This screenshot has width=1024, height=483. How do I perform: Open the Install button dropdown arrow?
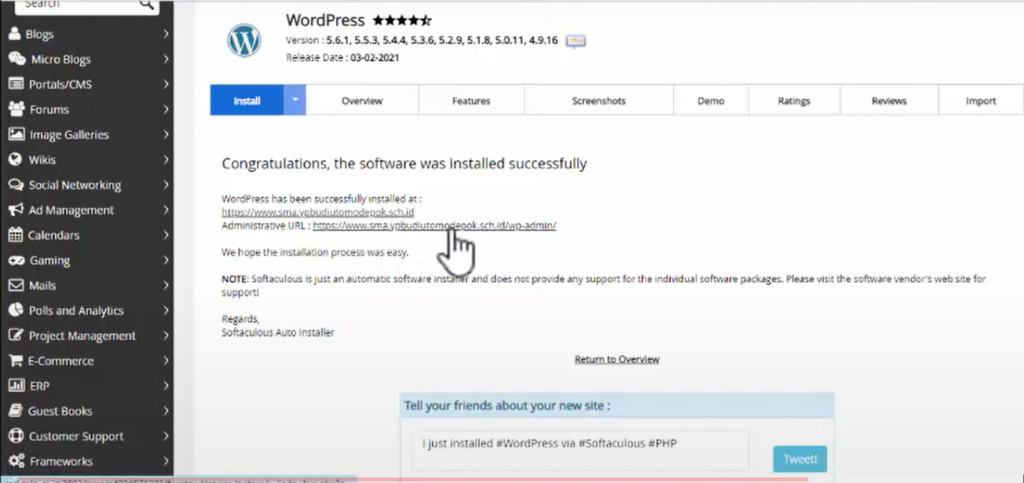(x=295, y=101)
